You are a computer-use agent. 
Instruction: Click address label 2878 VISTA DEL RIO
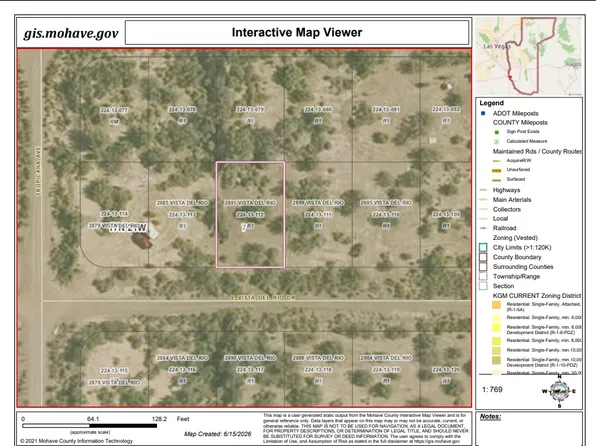[114, 383]
